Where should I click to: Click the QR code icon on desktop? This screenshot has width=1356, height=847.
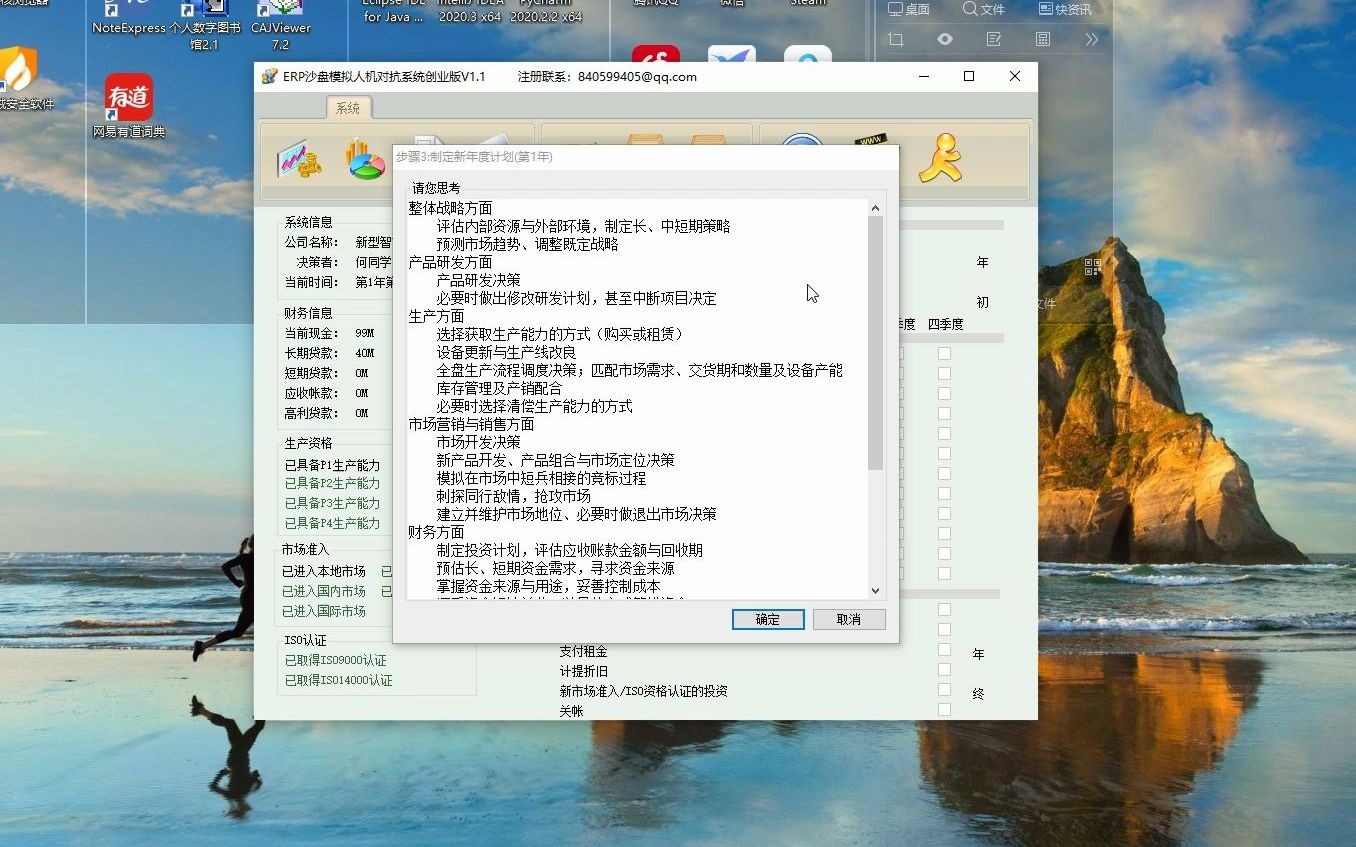(1092, 267)
